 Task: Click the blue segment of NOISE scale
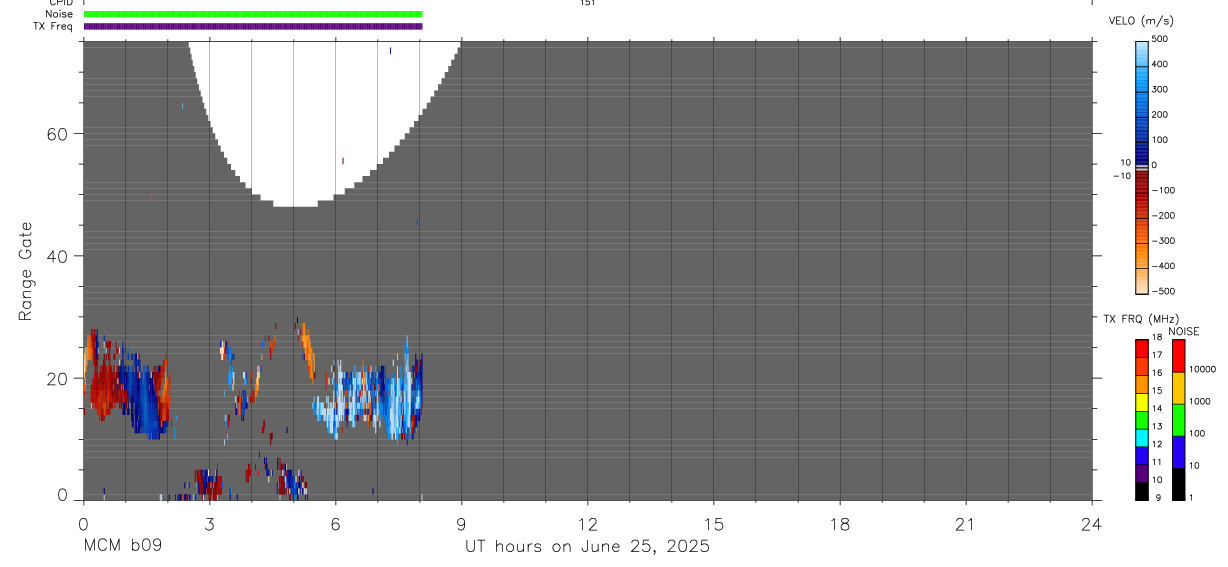pyautogui.click(x=1178, y=452)
